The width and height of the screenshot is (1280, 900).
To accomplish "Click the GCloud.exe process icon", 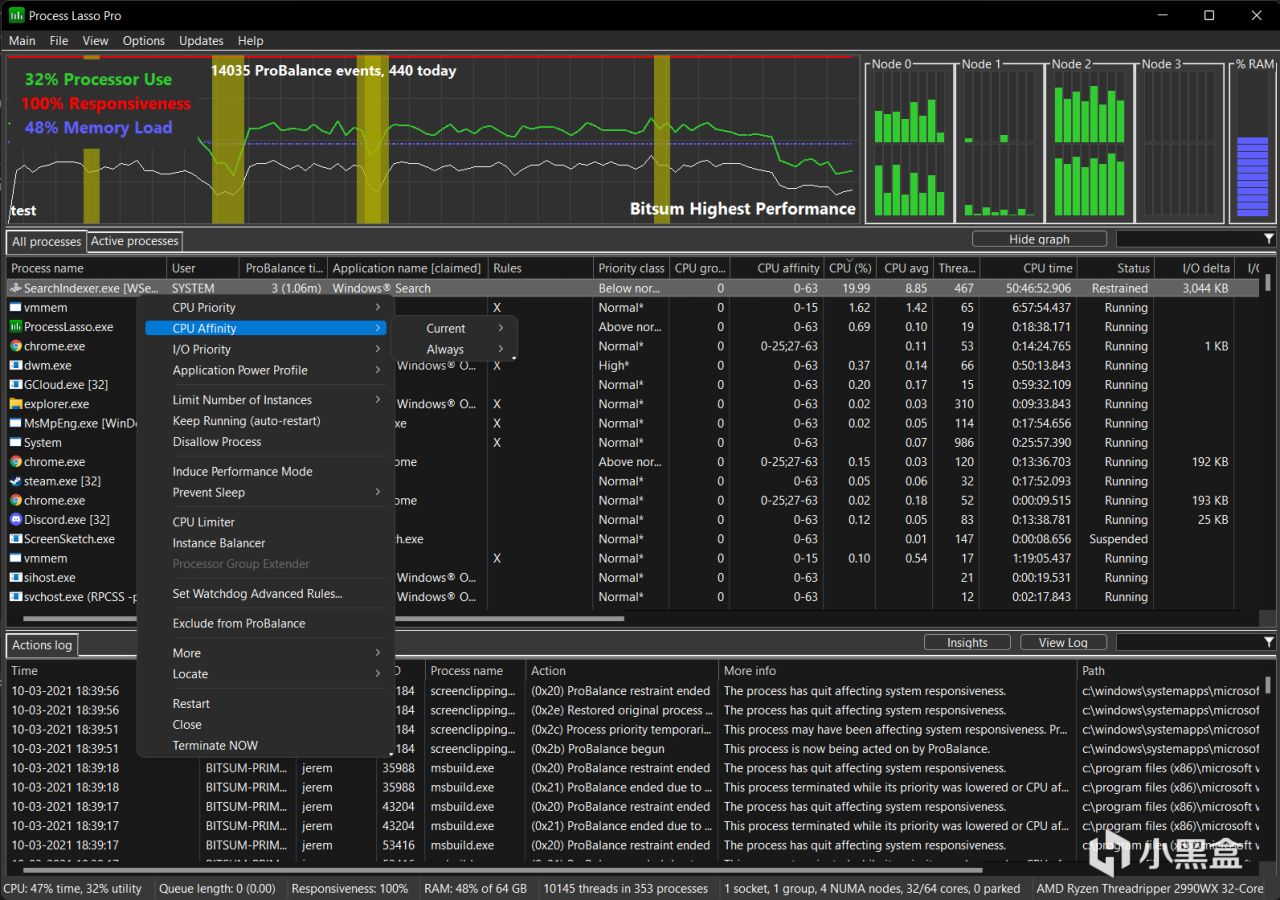I will point(15,385).
